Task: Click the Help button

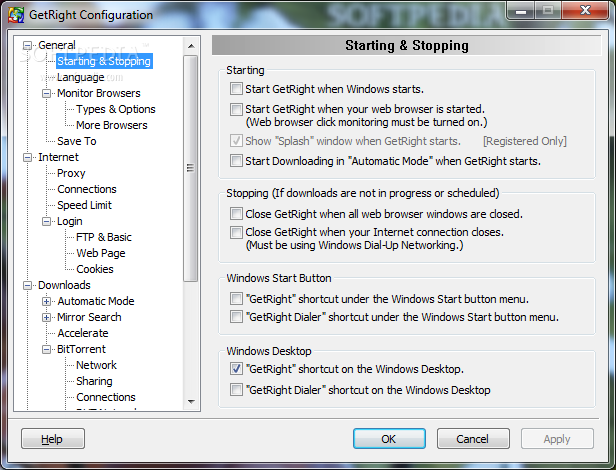Action: (x=53, y=439)
